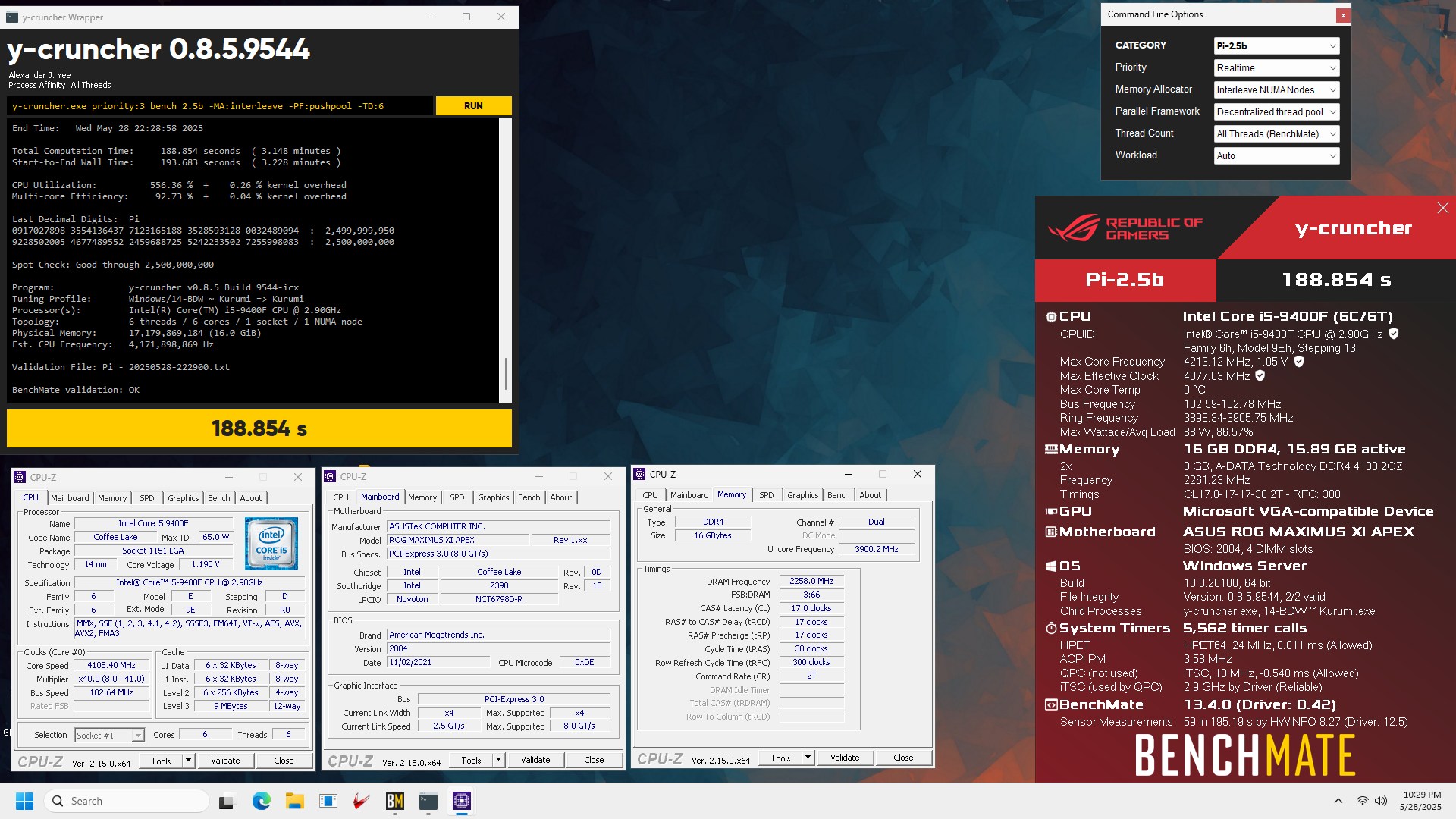The image size is (1456, 819).
Task: Click the taskbar Search box
Action: tap(127, 801)
